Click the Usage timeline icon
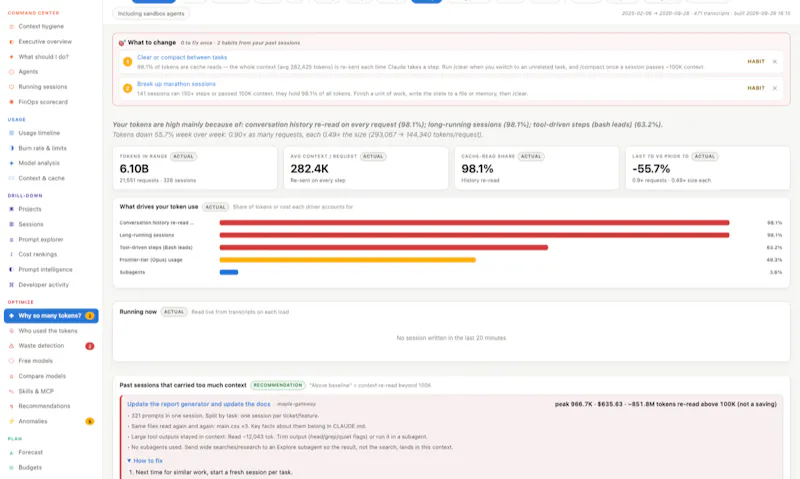Image resolution: width=800 pixels, height=479 pixels. click(11, 133)
